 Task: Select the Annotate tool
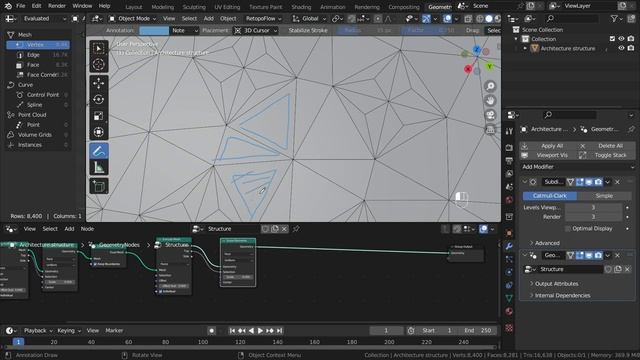coord(98,151)
